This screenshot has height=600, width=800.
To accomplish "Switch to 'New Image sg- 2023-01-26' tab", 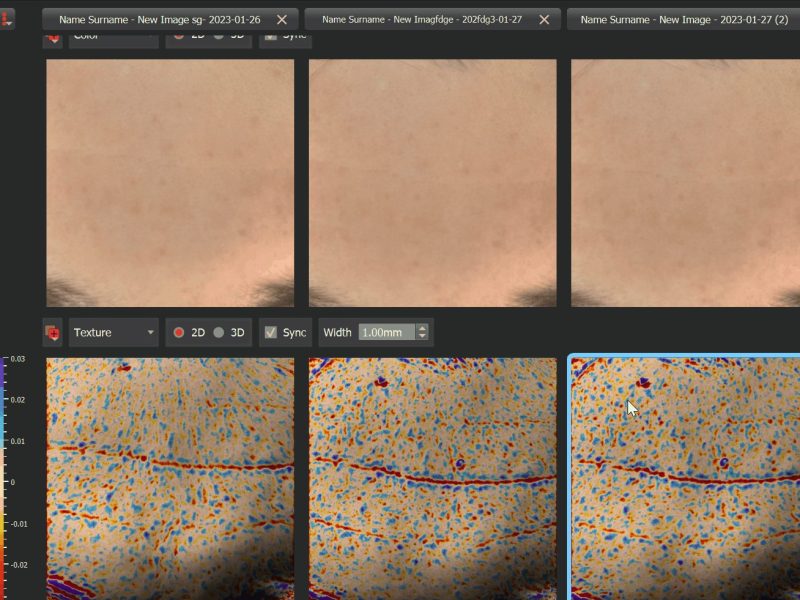I will point(160,20).
